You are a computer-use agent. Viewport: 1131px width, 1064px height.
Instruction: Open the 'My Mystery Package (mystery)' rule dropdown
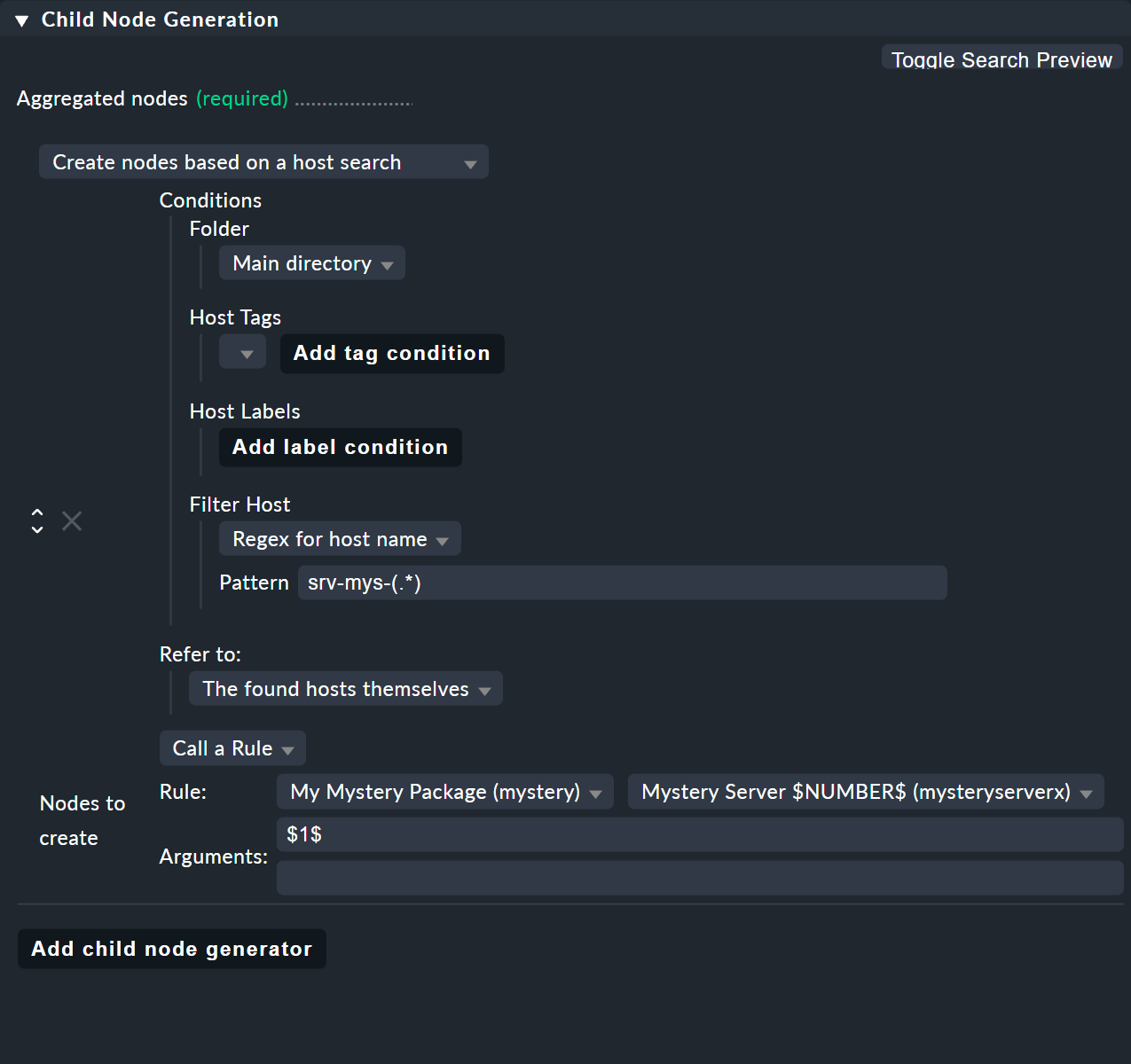[595, 792]
